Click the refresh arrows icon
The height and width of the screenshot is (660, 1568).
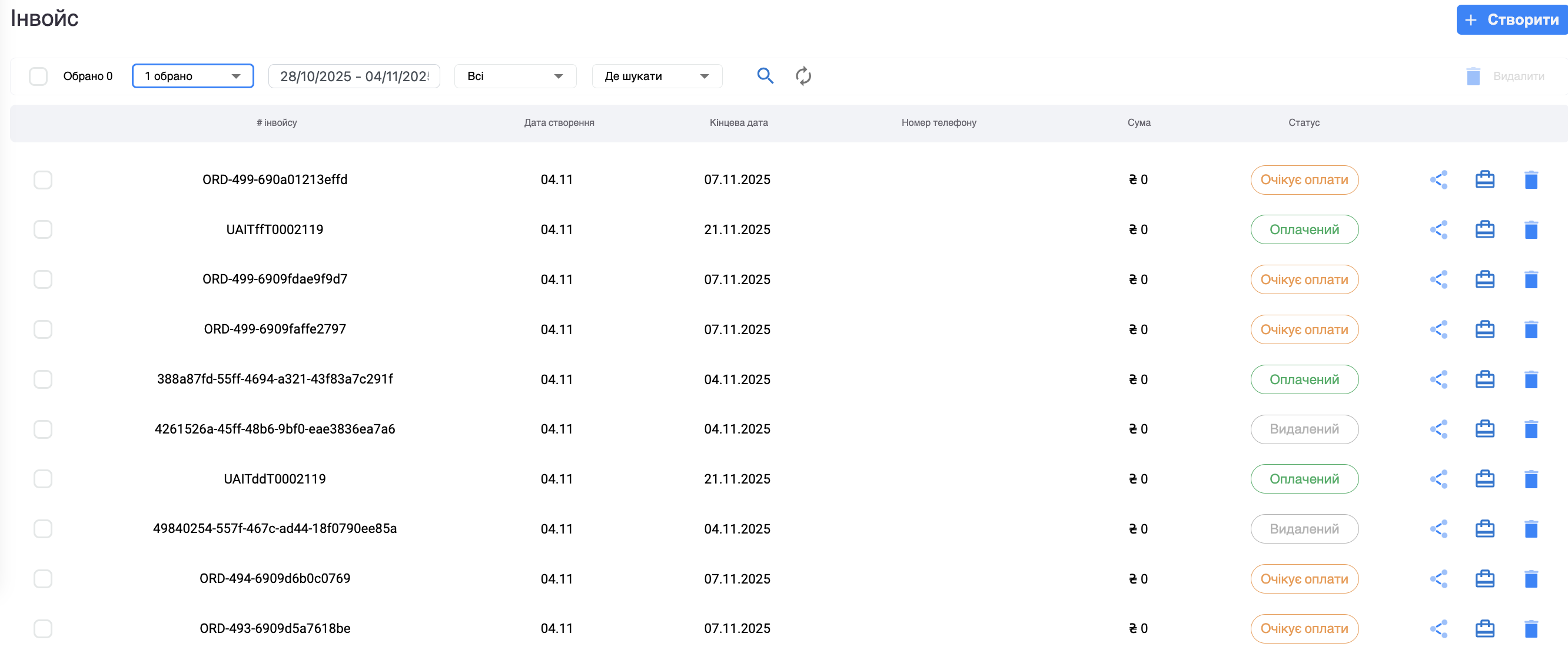coord(803,76)
